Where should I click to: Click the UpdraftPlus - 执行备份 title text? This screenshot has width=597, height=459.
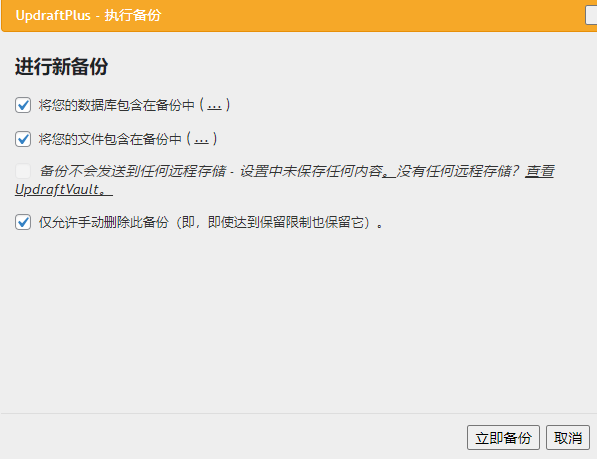(88, 16)
